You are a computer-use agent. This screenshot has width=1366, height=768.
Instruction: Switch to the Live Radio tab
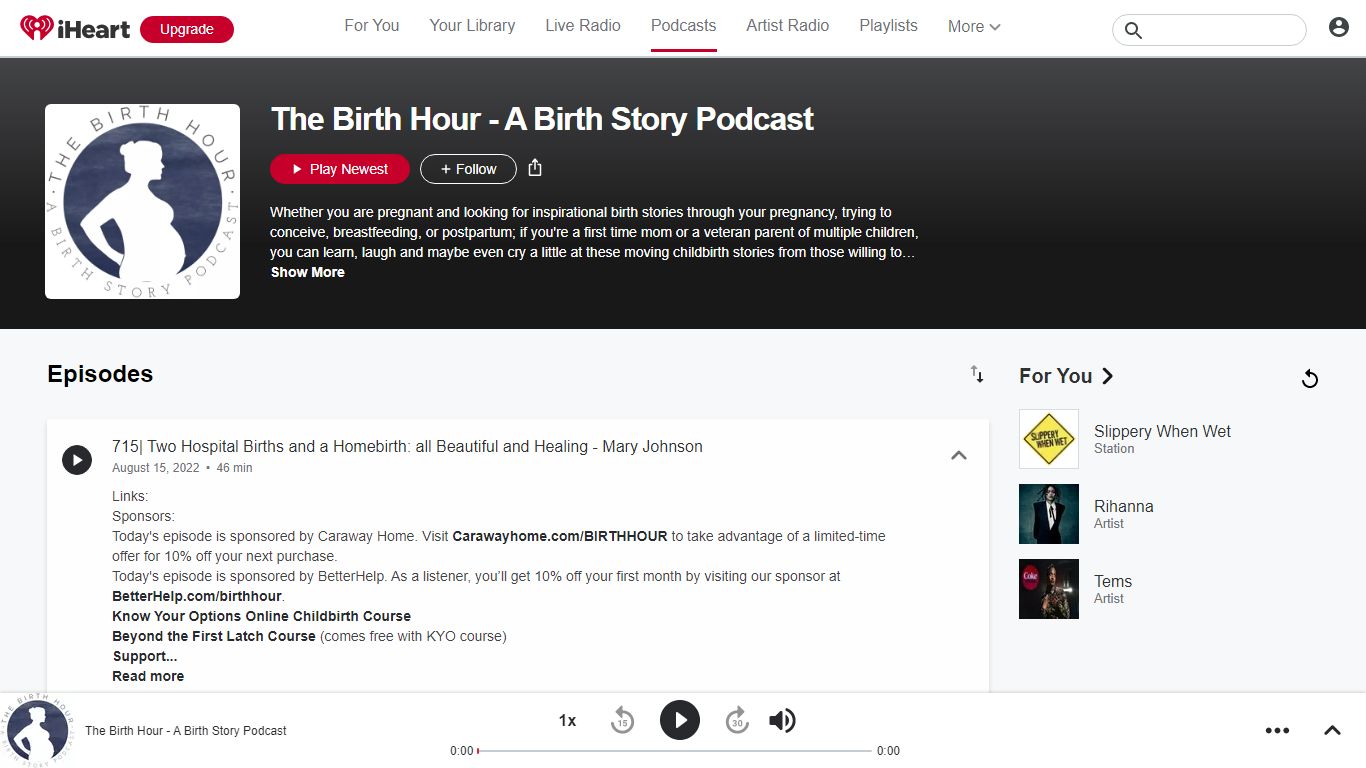point(583,26)
